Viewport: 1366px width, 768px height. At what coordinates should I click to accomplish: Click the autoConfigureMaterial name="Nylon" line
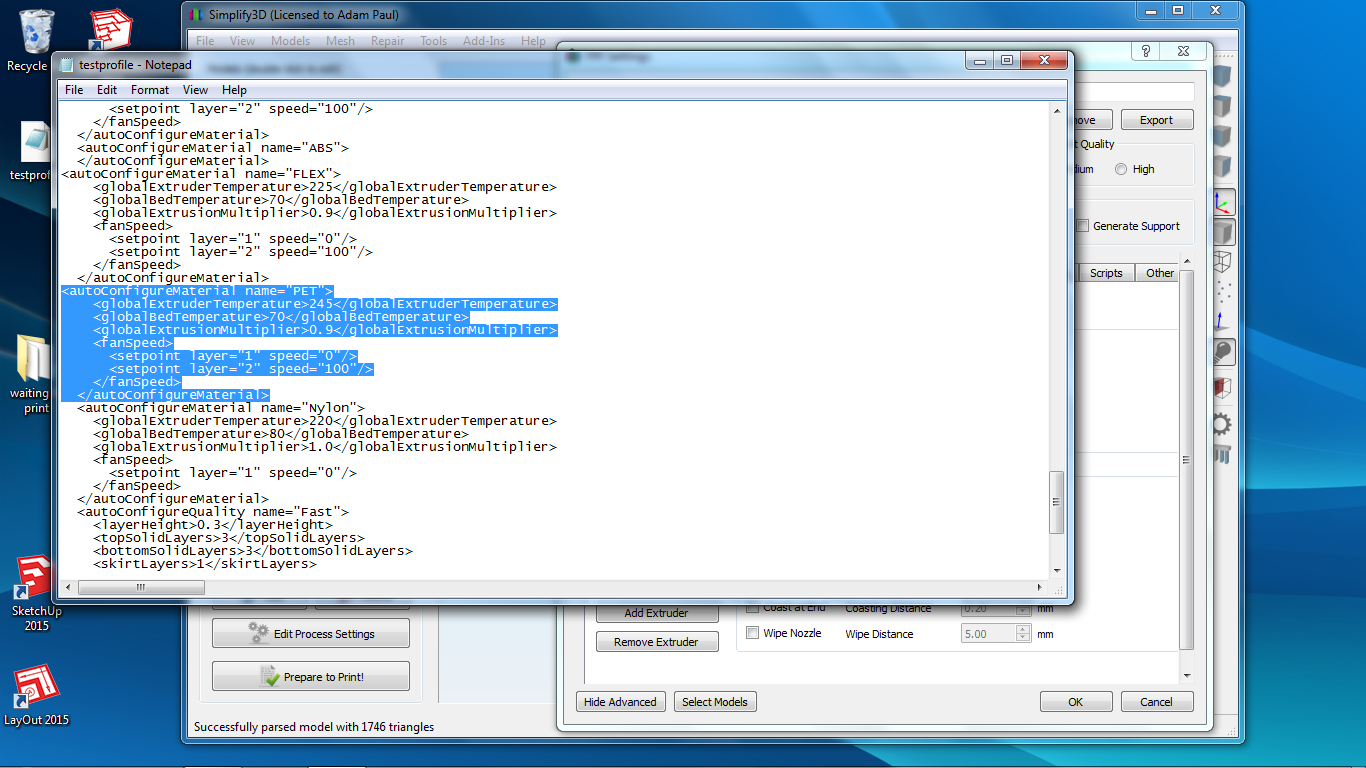tap(221, 408)
